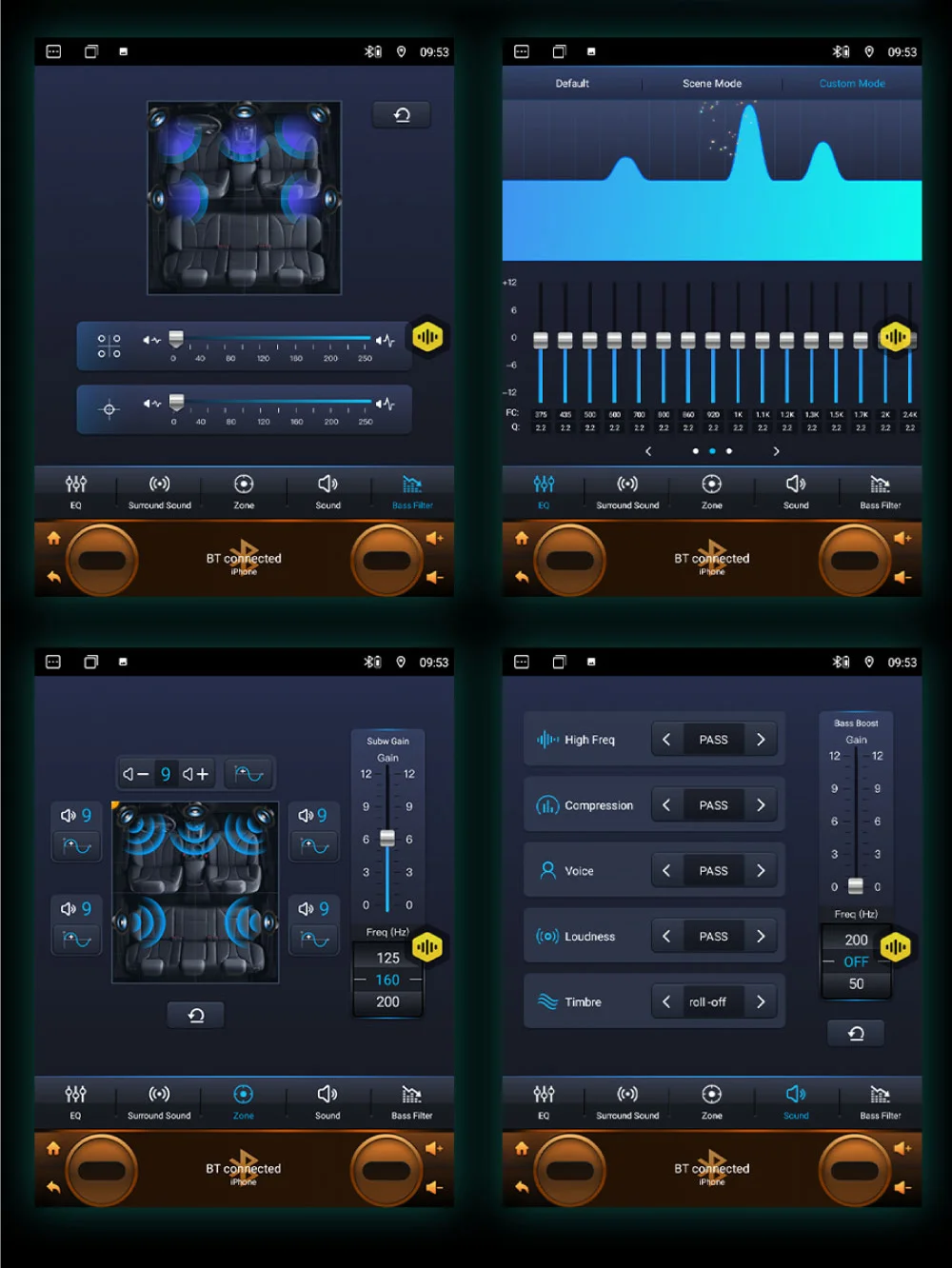
Task: Show previous EQ band page with left chevron
Action: (648, 451)
